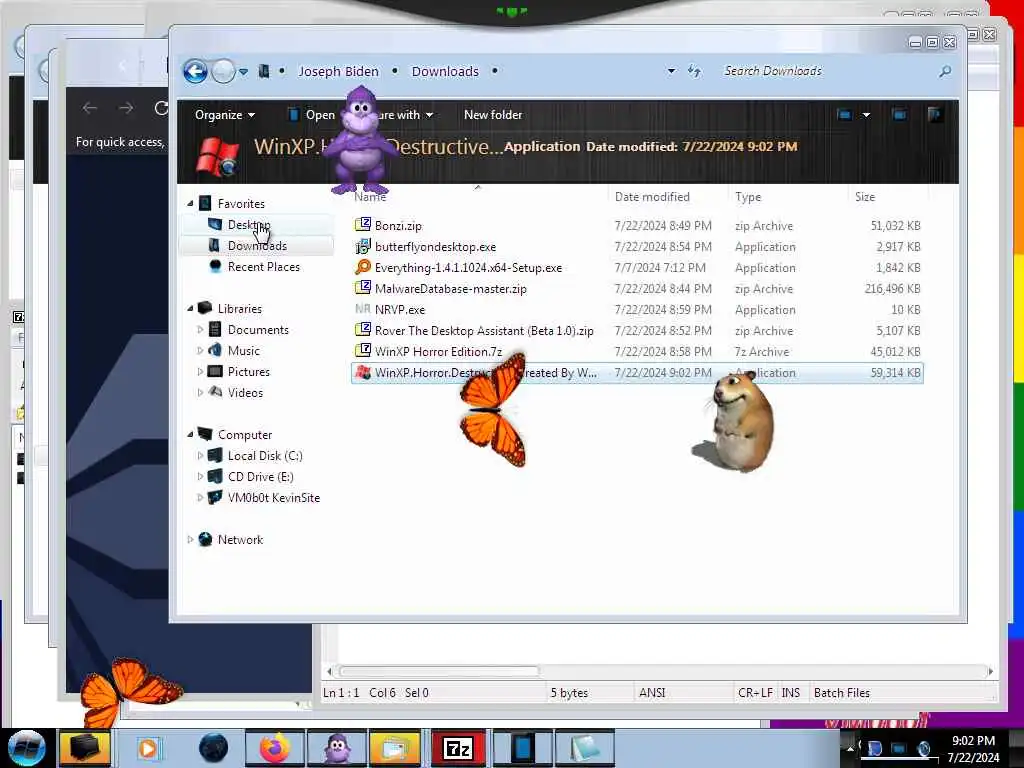This screenshot has width=1024, height=768.
Task: Open the recent pages dropdown beside Forward
Action: click(x=243, y=72)
